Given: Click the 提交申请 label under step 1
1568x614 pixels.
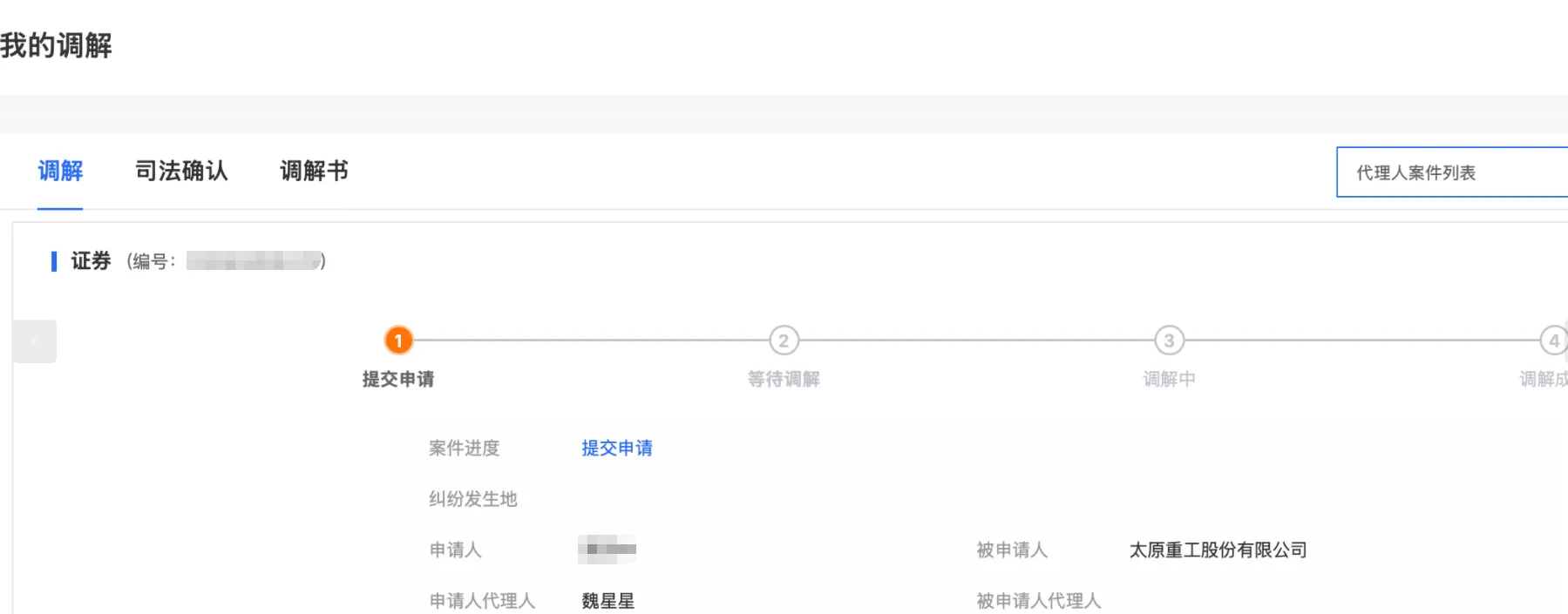Looking at the screenshot, I should pyautogui.click(x=398, y=379).
